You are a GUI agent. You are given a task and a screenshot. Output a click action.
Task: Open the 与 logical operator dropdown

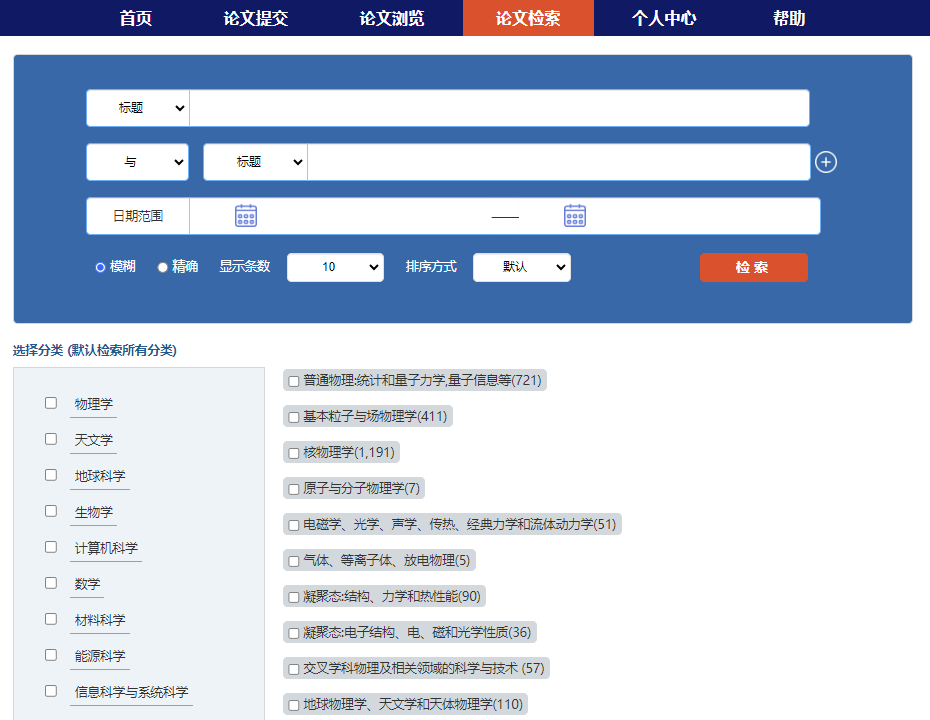(138, 162)
